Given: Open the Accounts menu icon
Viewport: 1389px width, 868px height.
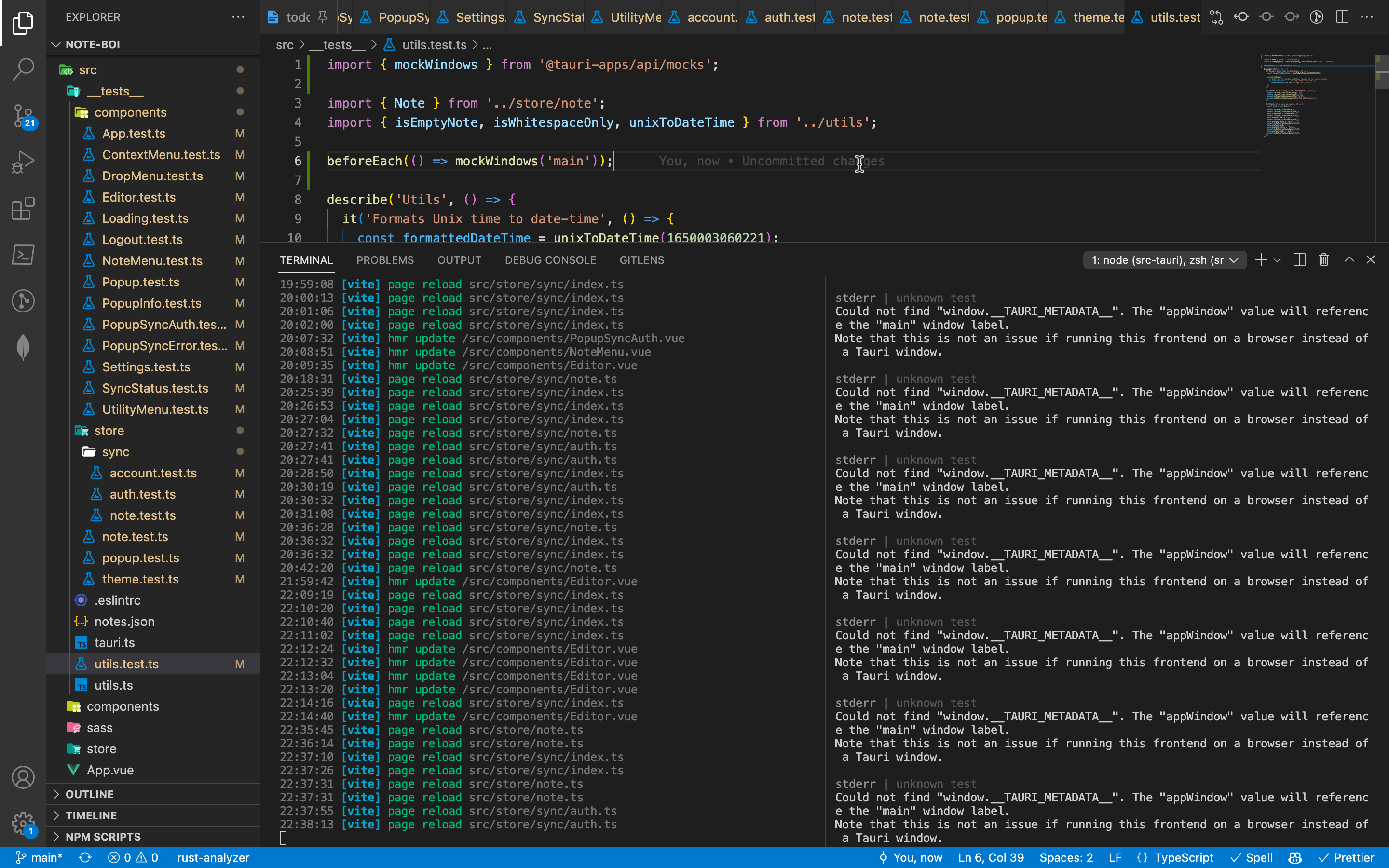Looking at the screenshot, I should pyautogui.click(x=23, y=777).
